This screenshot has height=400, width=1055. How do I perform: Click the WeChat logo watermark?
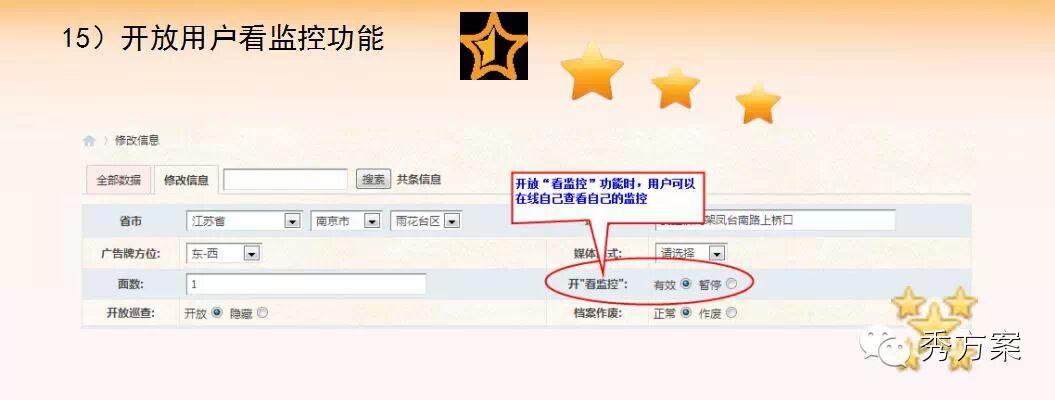click(887, 347)
